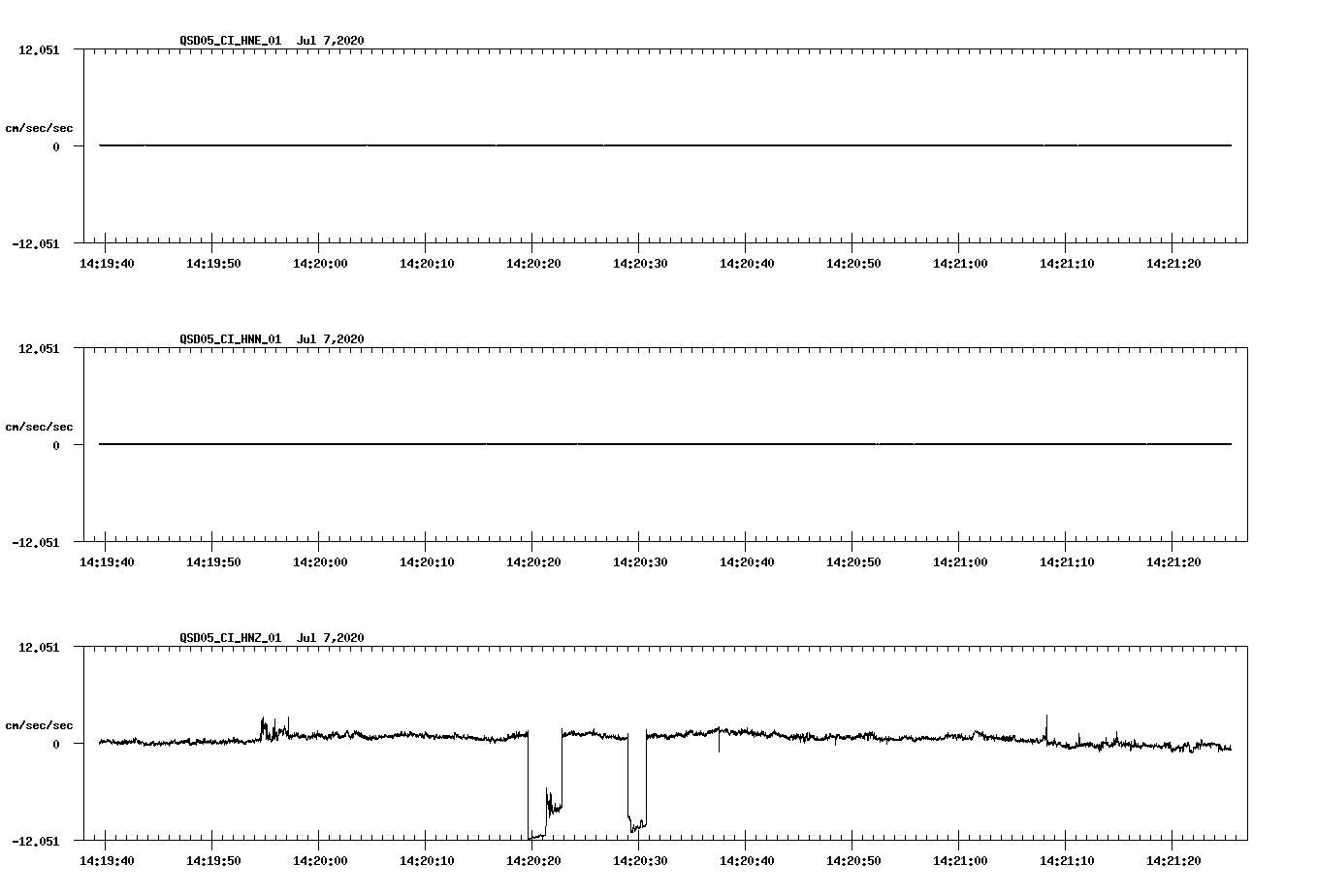Click 12.051 upper limit on HNN plot

[x=39, y=348]
